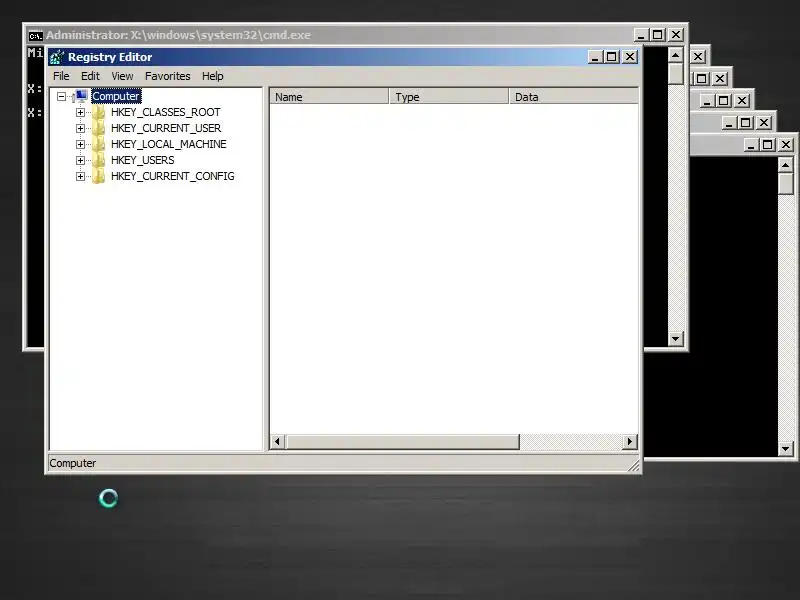Click the cmd.exe window title icon
This screenshot has height=600, width=800.
pyautogui.click(x=35, y=36)
